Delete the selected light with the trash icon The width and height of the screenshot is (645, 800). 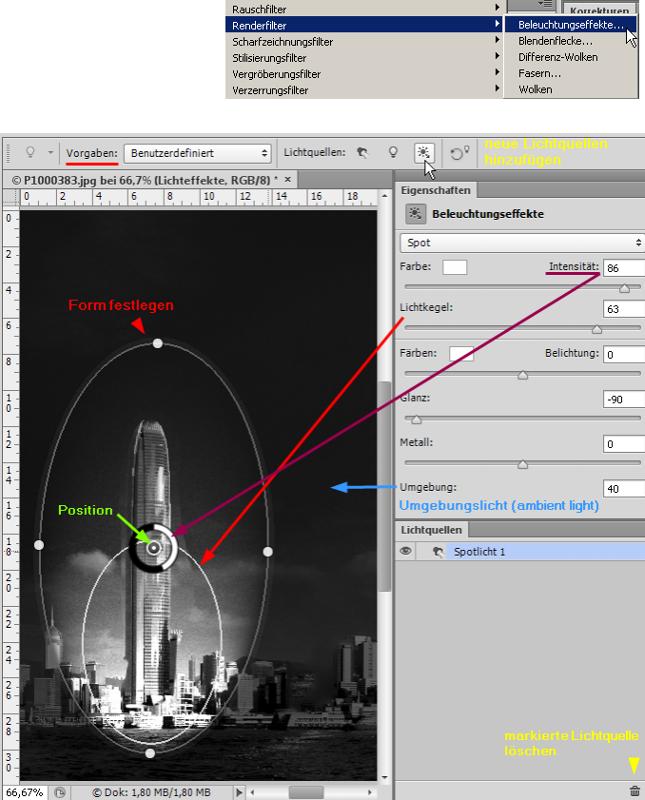tap(634, 790)
